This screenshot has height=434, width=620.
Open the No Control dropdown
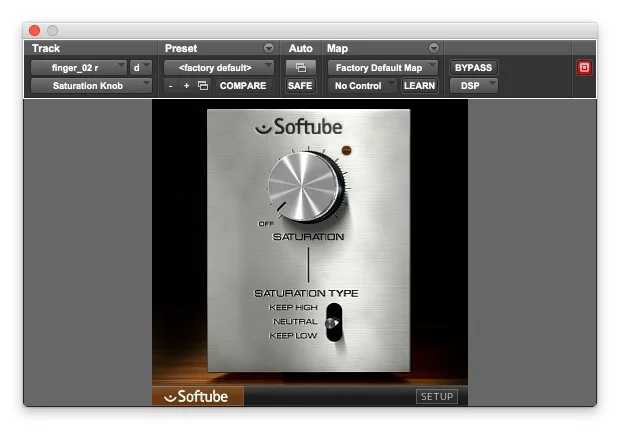point(362,86)
